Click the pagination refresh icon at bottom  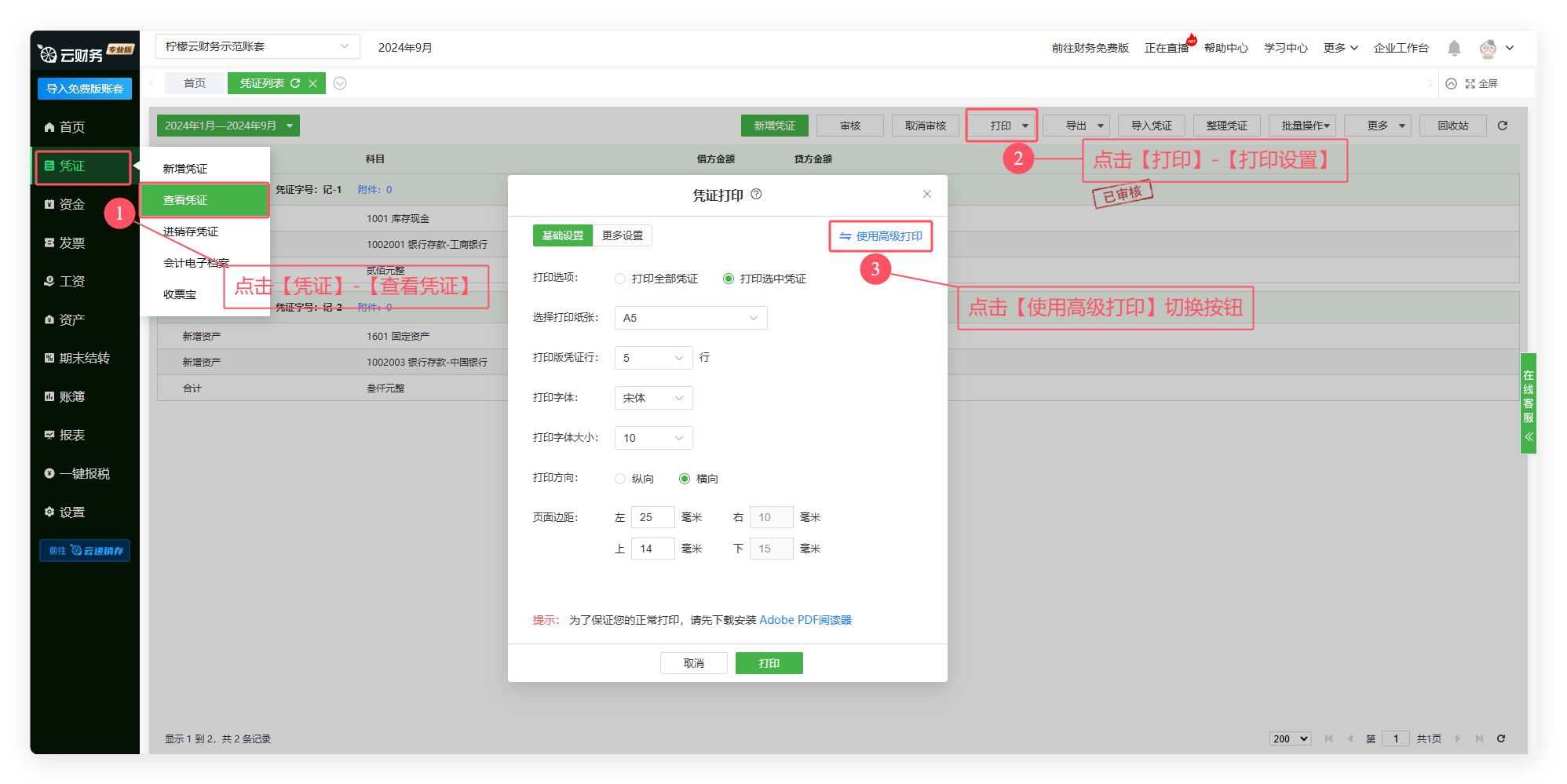pyautogui.click(x=1501, y=738)
